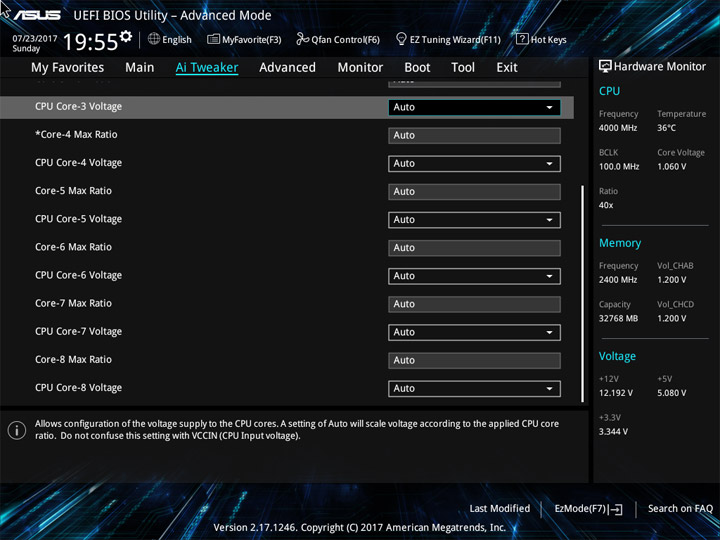Click the Hardware Monitor screen icon
This screenshot has height=540, width=720.
point(605,67)
